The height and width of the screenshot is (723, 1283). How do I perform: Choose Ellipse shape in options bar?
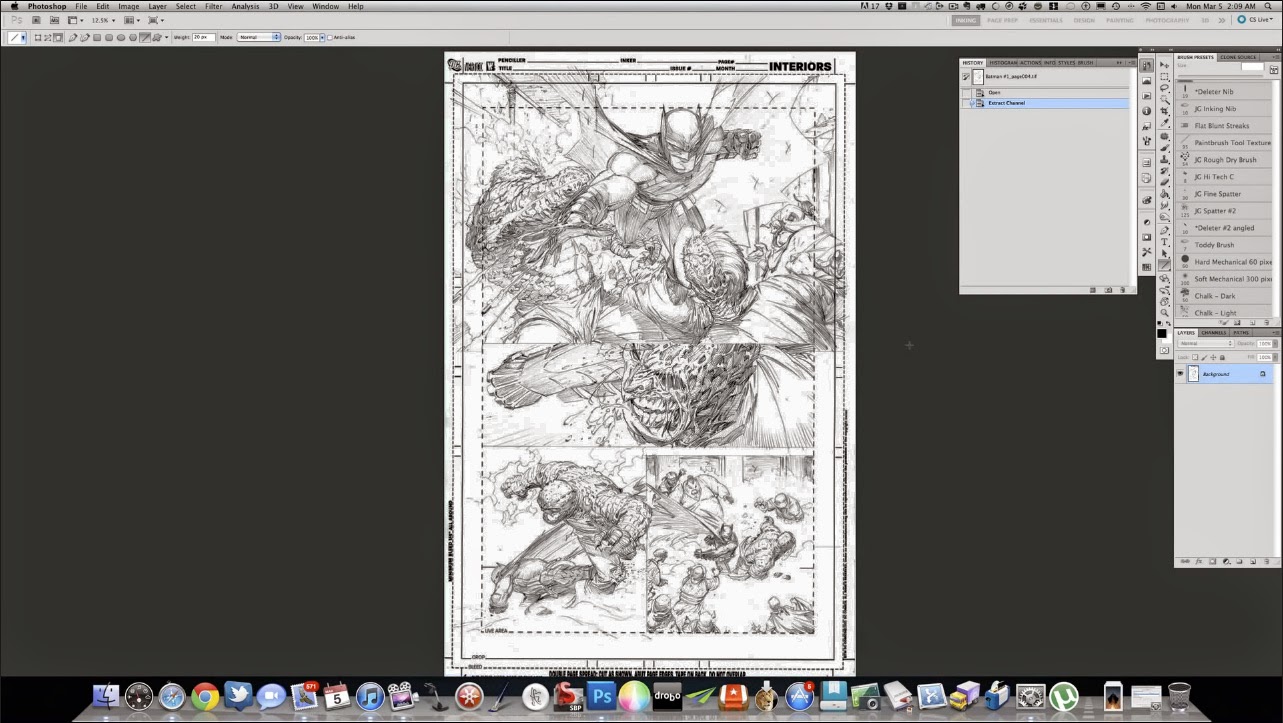[121, 38]
